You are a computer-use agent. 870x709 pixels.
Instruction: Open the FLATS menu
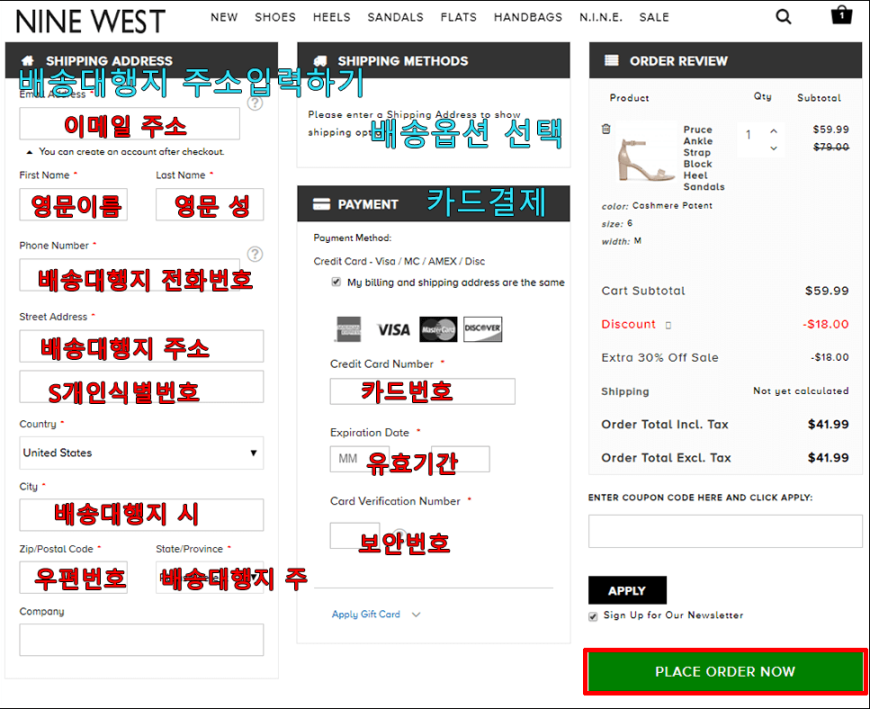459,17
